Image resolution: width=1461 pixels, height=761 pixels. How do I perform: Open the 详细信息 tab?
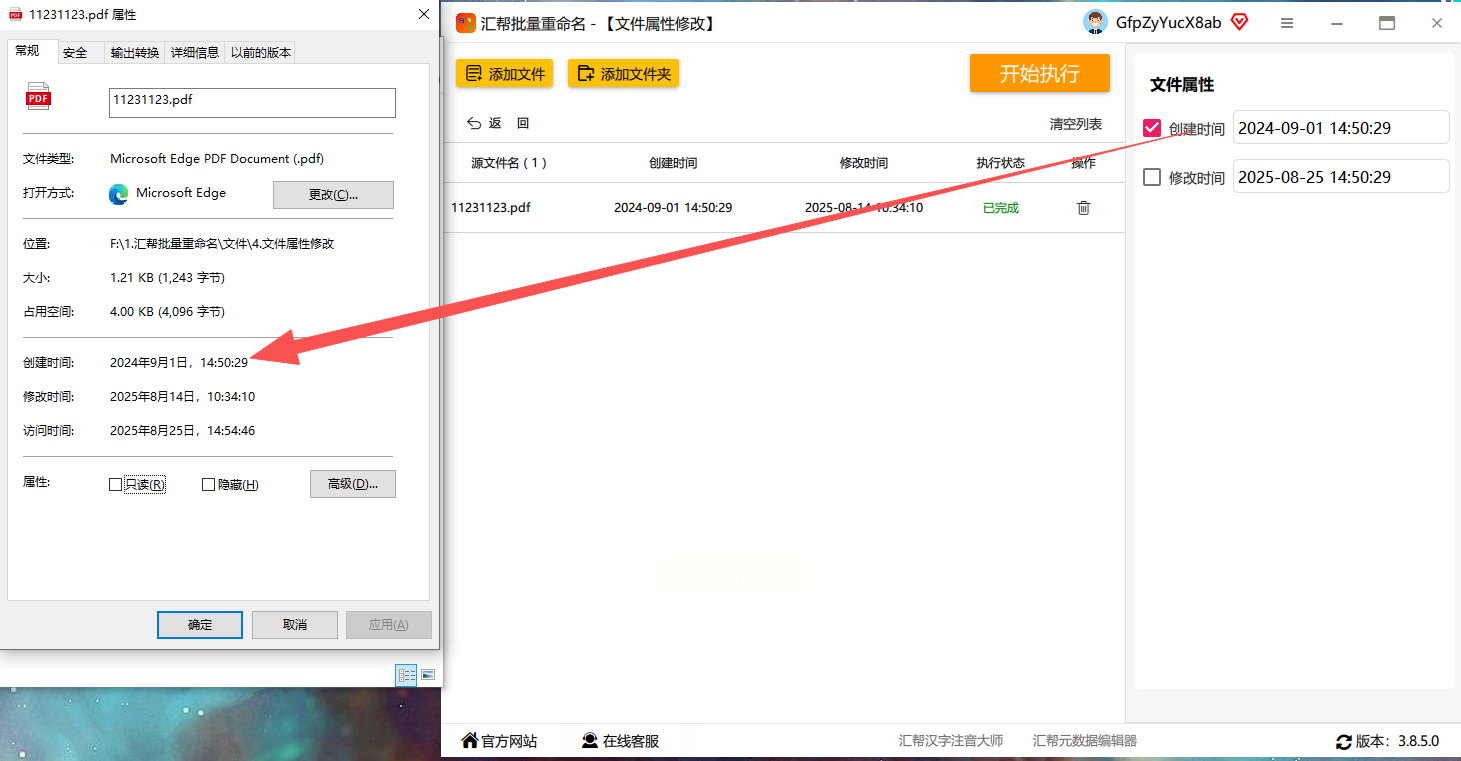click(195, 53)
